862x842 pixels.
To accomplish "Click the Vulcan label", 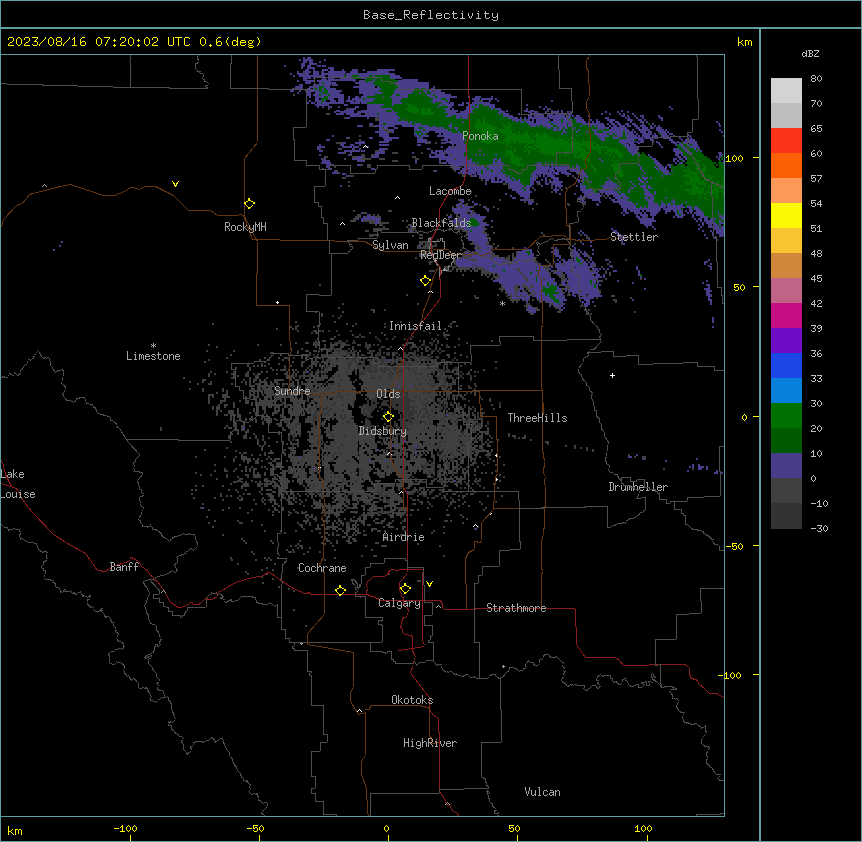I will pos(542,792).
